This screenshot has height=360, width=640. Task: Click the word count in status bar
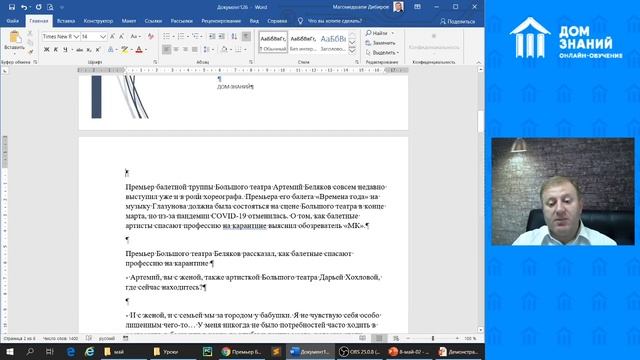click(60, 338)
